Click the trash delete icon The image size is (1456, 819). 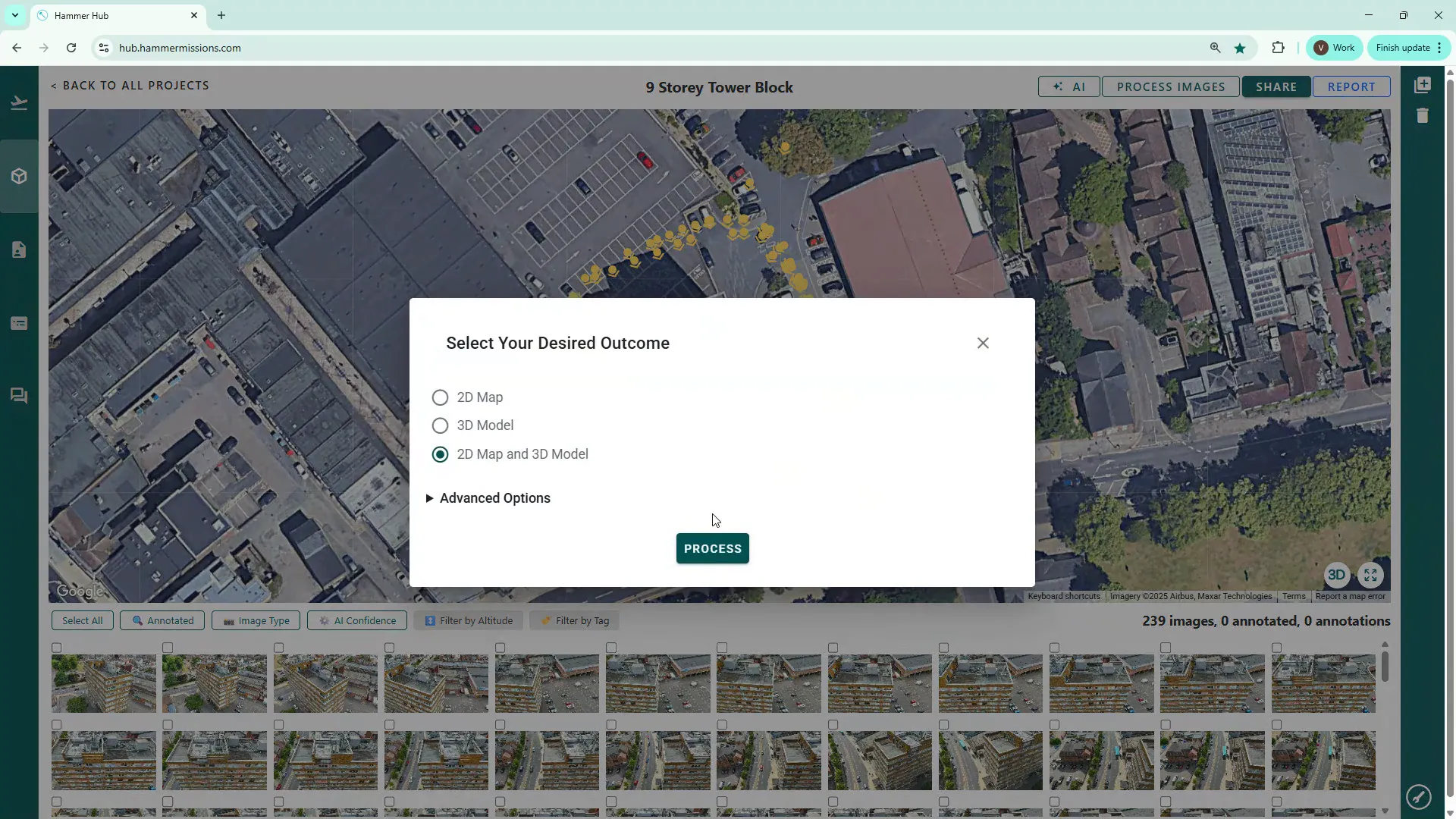click(x=1423, y=116)
